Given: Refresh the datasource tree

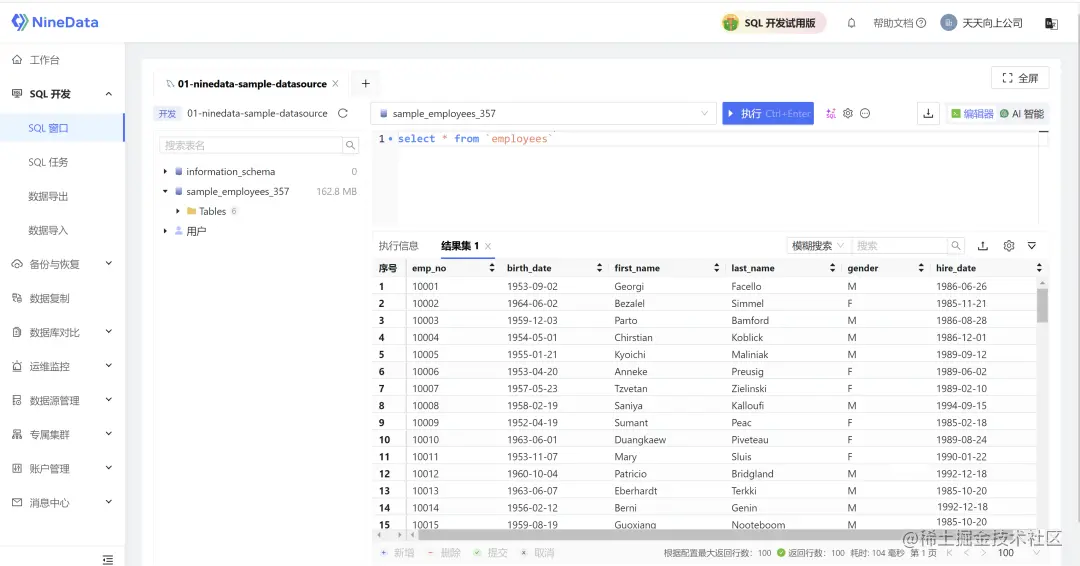Looking at the screenshot, I should [x=343, y=114].
